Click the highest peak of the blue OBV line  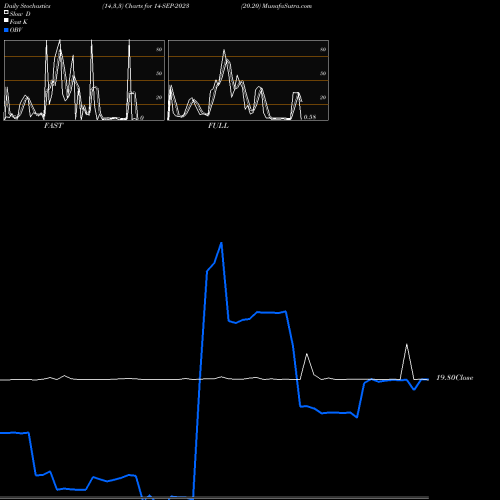[x=221, y=243]
